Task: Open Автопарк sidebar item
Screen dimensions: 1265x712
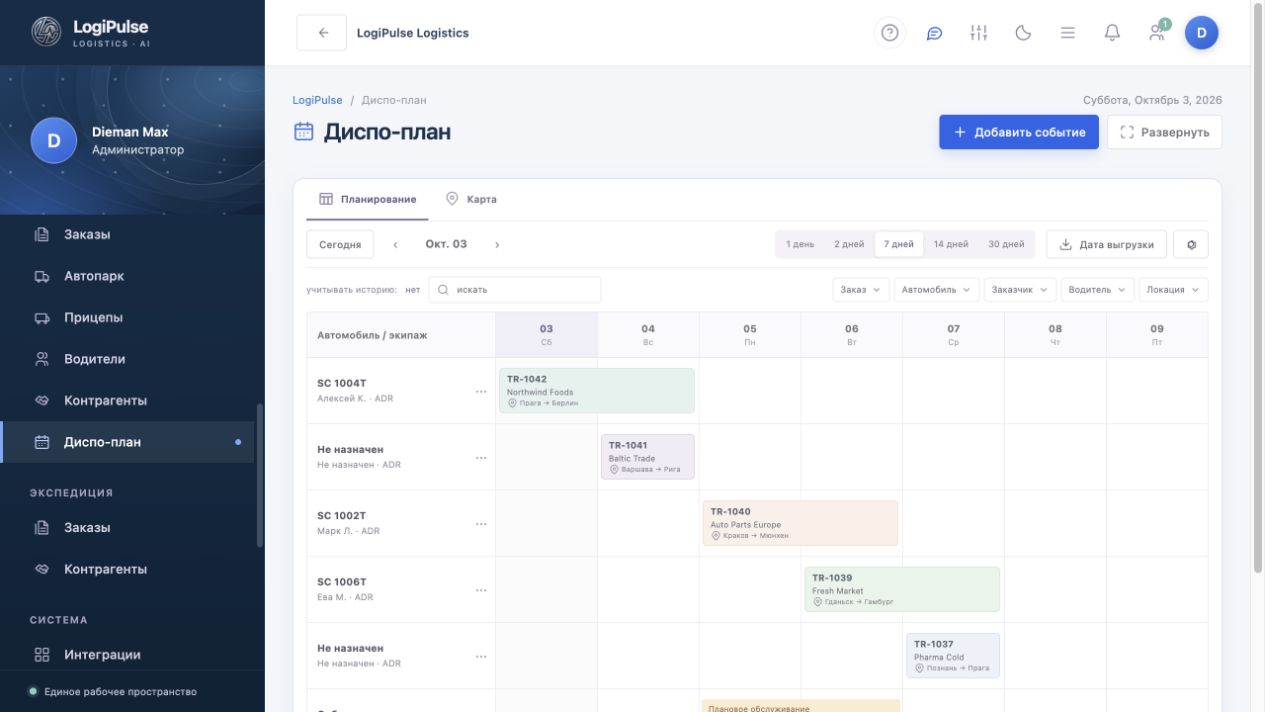Action: click(x=127, y=276)
